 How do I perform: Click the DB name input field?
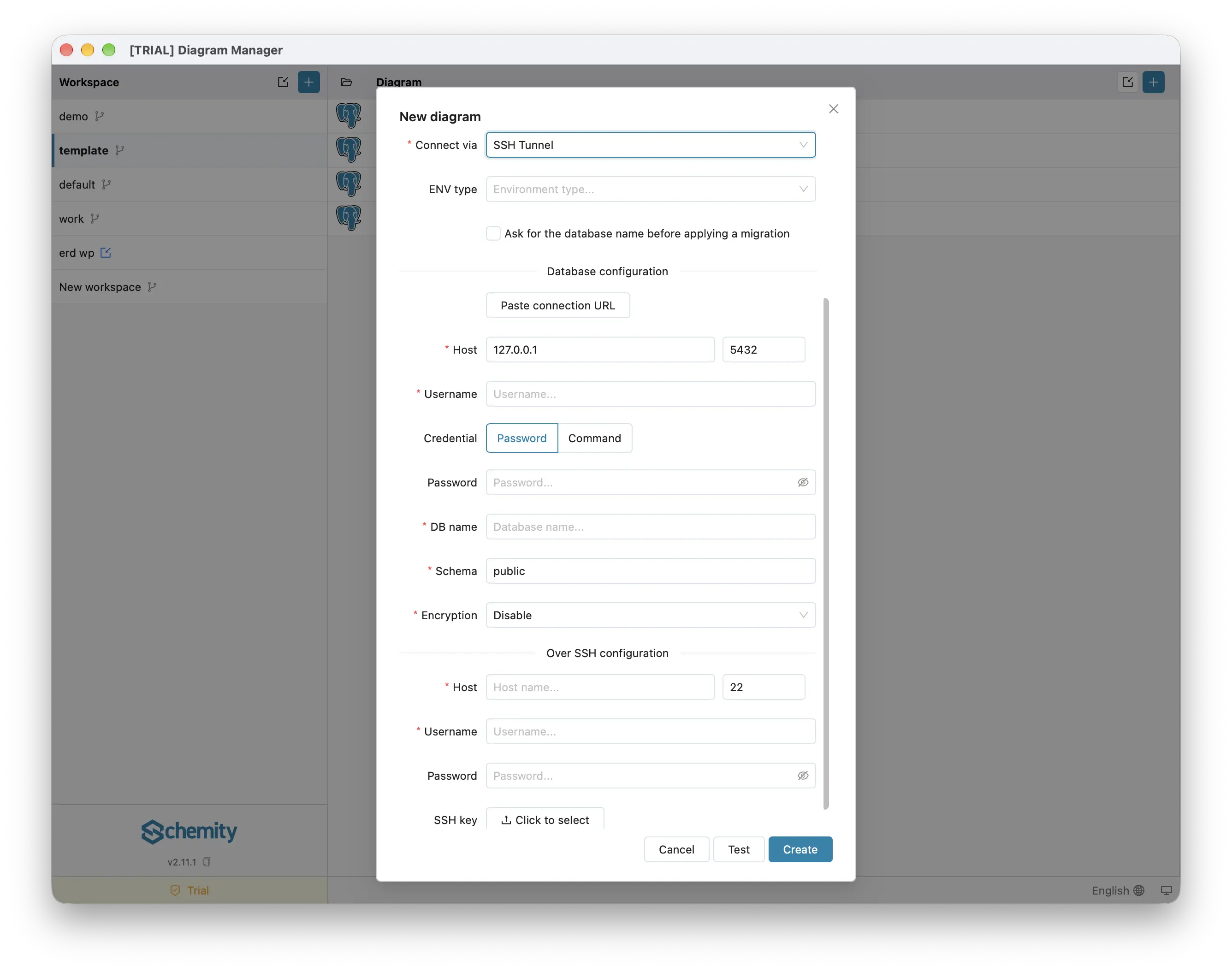pos(651,527)
